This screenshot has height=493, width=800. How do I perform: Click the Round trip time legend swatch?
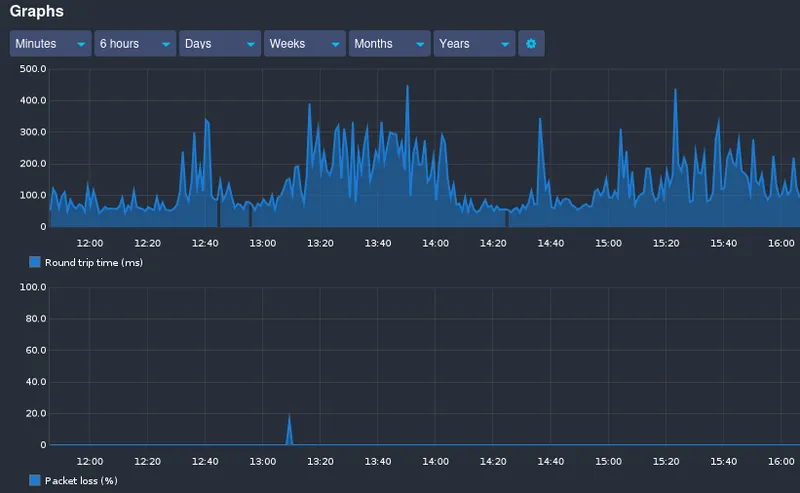pos(35,262)
